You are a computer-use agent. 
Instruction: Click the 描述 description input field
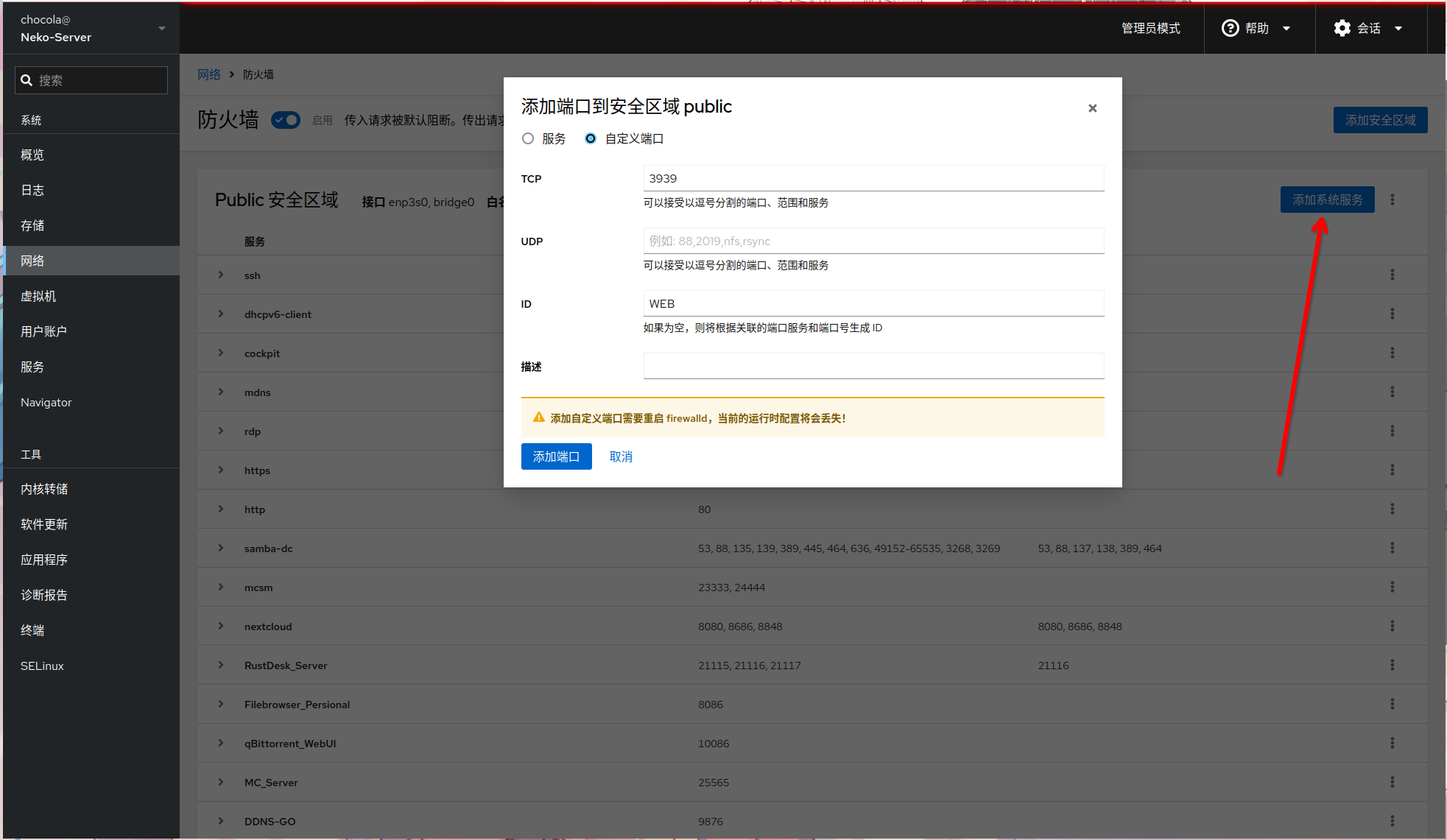(873, 366)
